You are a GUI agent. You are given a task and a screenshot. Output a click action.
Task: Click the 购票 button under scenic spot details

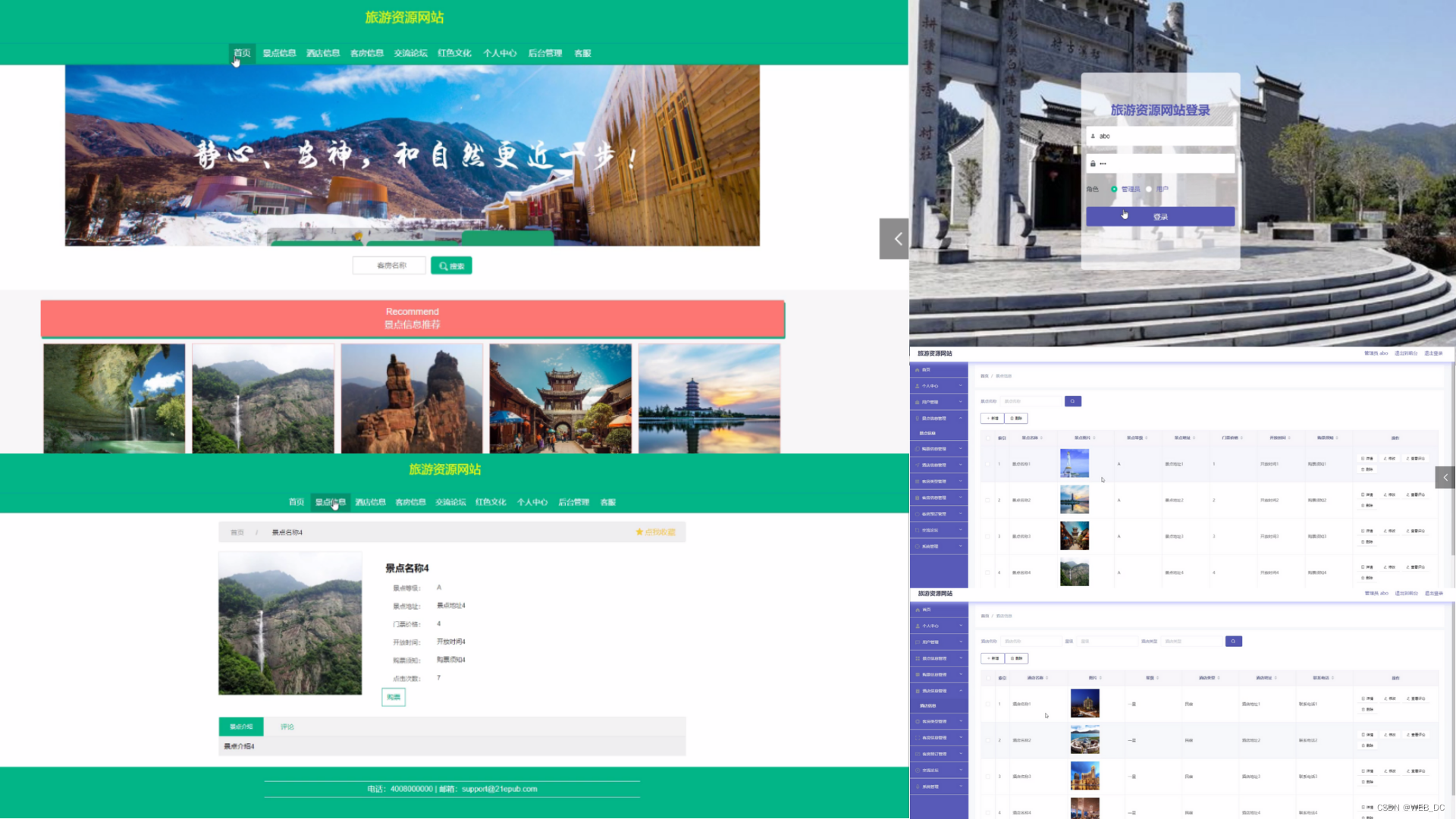(393, 697)
